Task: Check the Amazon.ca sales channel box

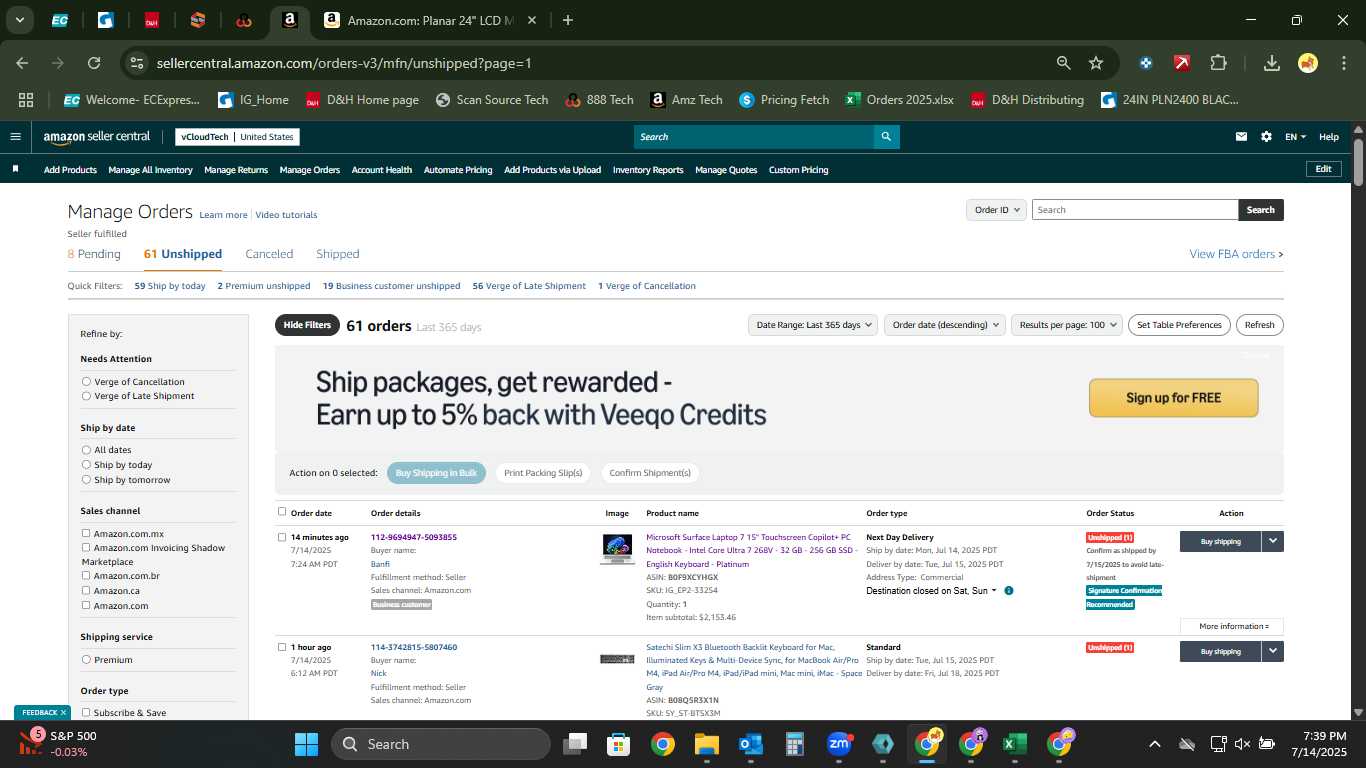Action: [x=86, y=591]
